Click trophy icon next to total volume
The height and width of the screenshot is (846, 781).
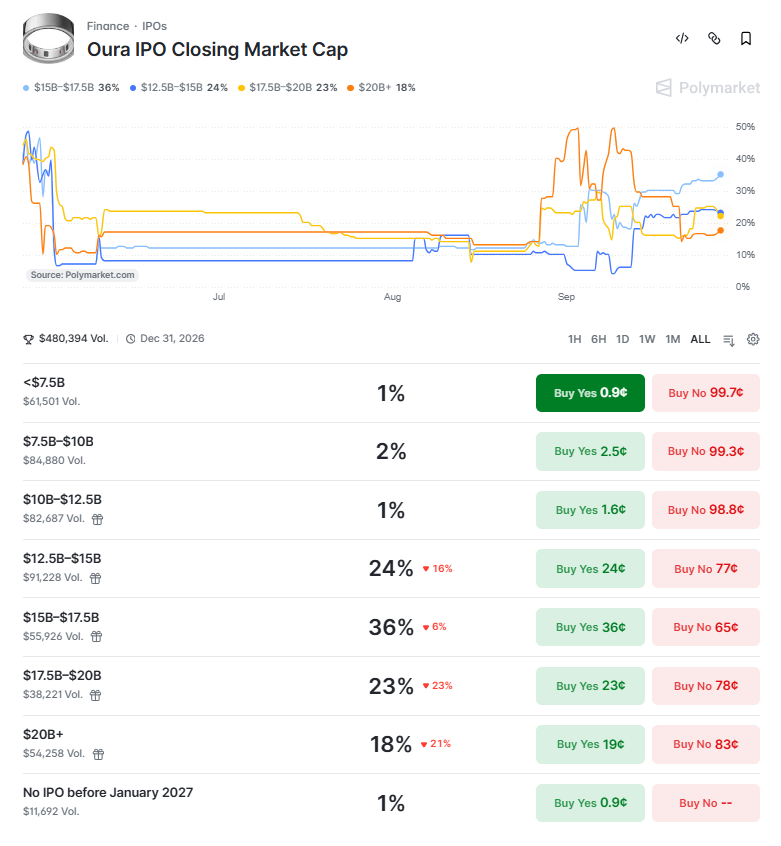pos(28,339)
